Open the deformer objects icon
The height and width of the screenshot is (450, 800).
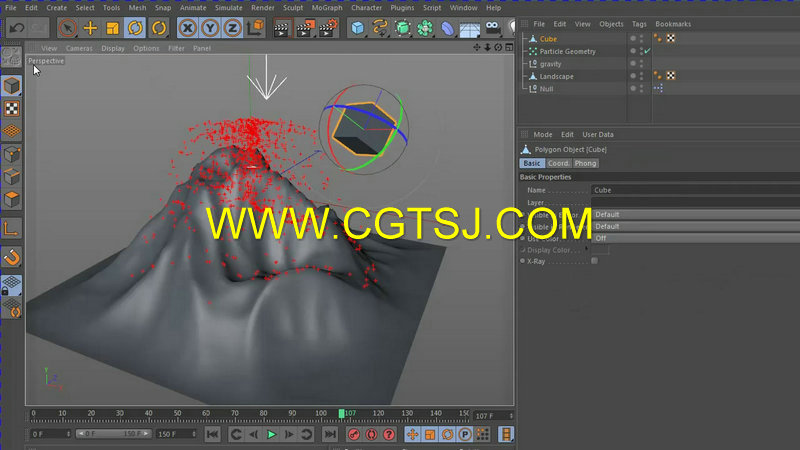tap(447, 28)
